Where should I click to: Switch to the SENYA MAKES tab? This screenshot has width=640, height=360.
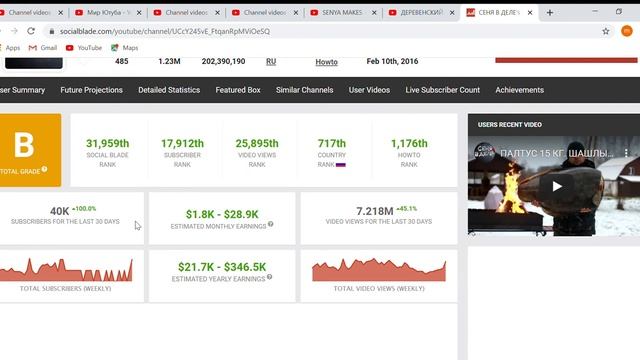click(x=342, y=13)
